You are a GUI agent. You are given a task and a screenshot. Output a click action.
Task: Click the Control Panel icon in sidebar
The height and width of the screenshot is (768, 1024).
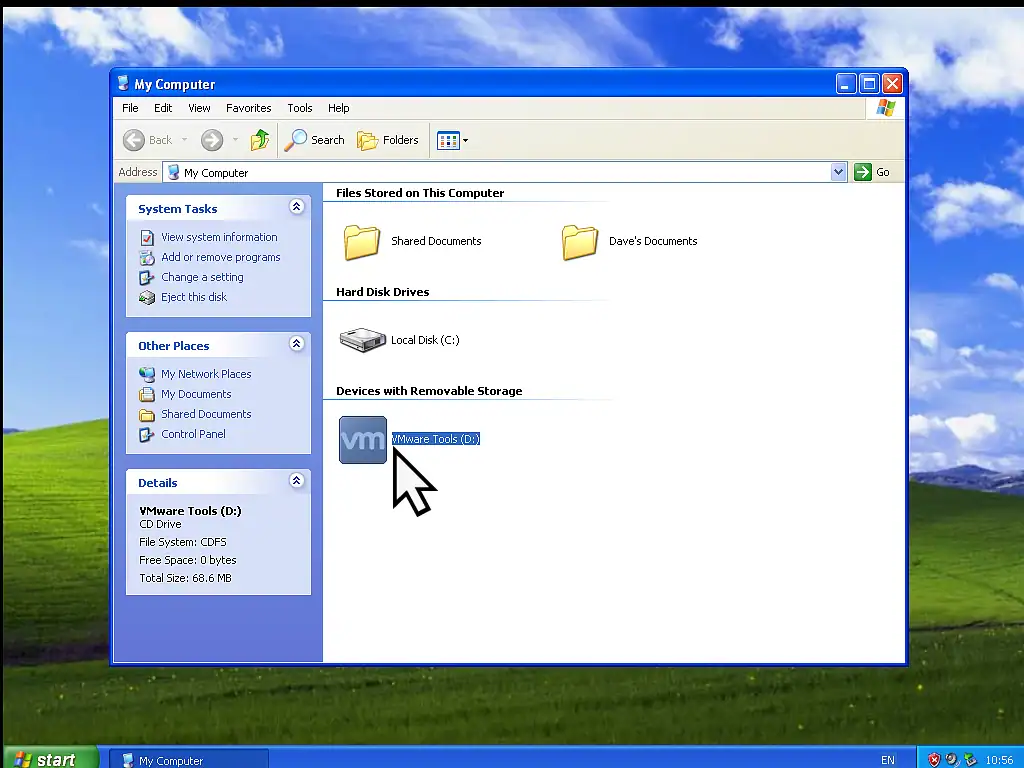147,434
